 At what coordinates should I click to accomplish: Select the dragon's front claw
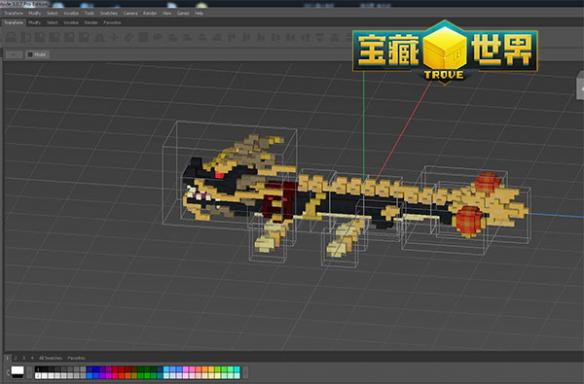pyautogui.click(x=270, y=238)
